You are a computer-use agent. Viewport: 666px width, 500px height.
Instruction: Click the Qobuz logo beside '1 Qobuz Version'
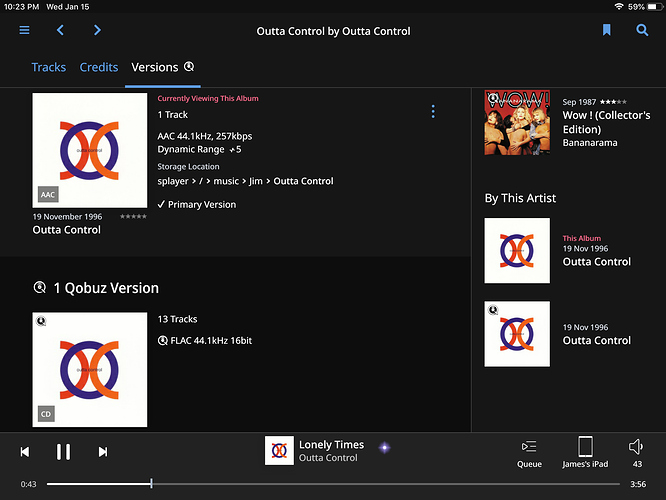(x=40, y=288)
